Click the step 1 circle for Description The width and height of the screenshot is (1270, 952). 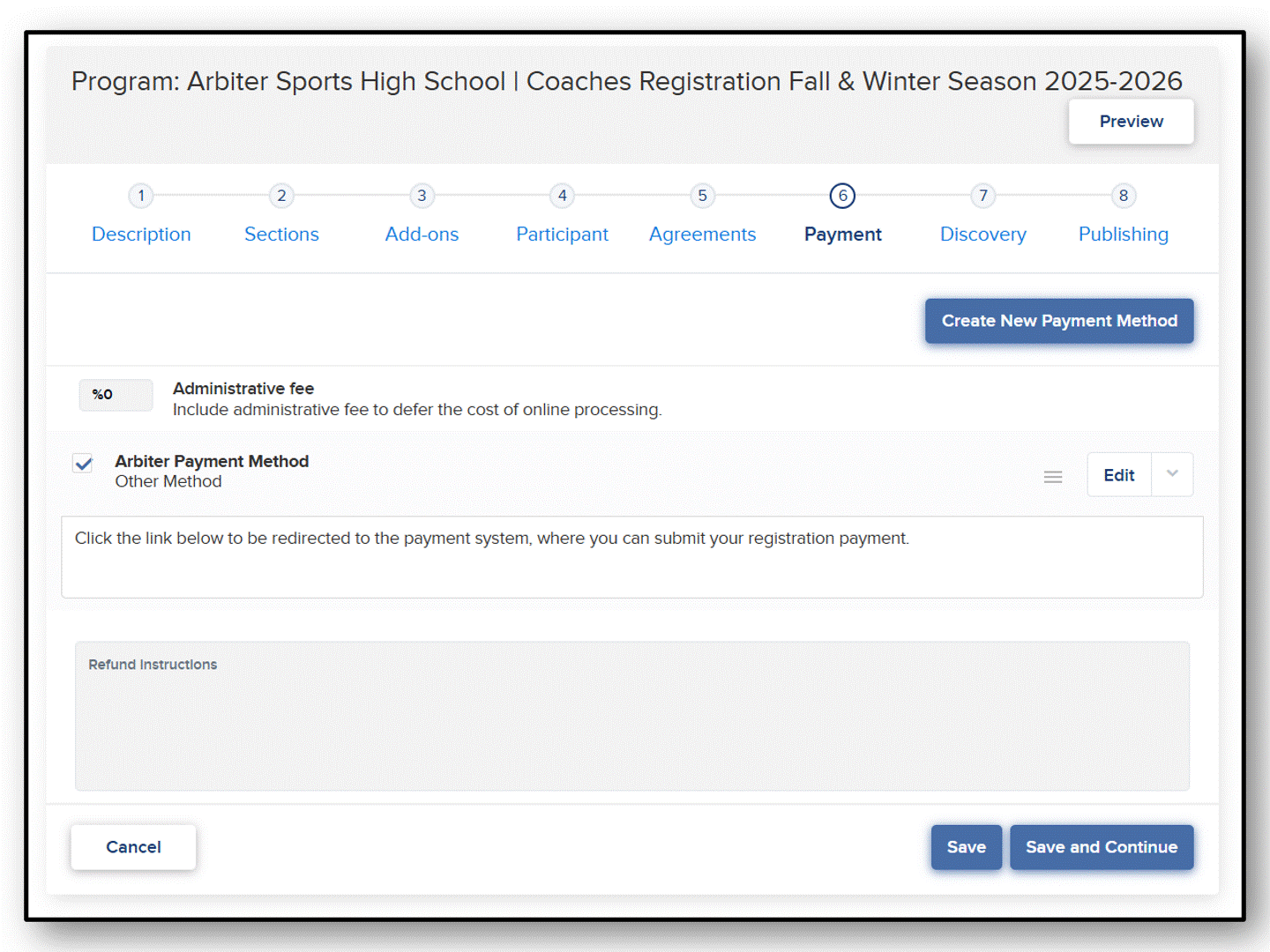click(x=141, y=196)
